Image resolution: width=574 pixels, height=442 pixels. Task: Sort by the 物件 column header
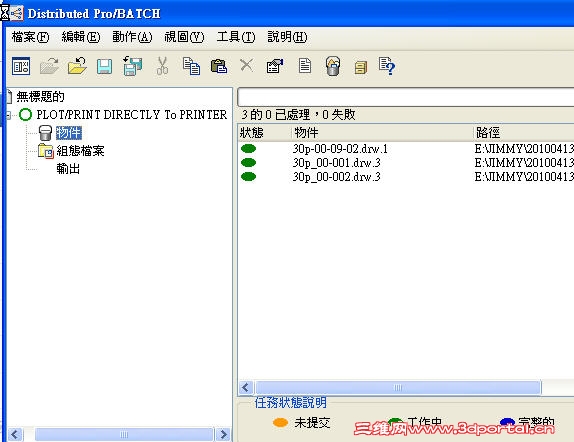pos(381,133)
